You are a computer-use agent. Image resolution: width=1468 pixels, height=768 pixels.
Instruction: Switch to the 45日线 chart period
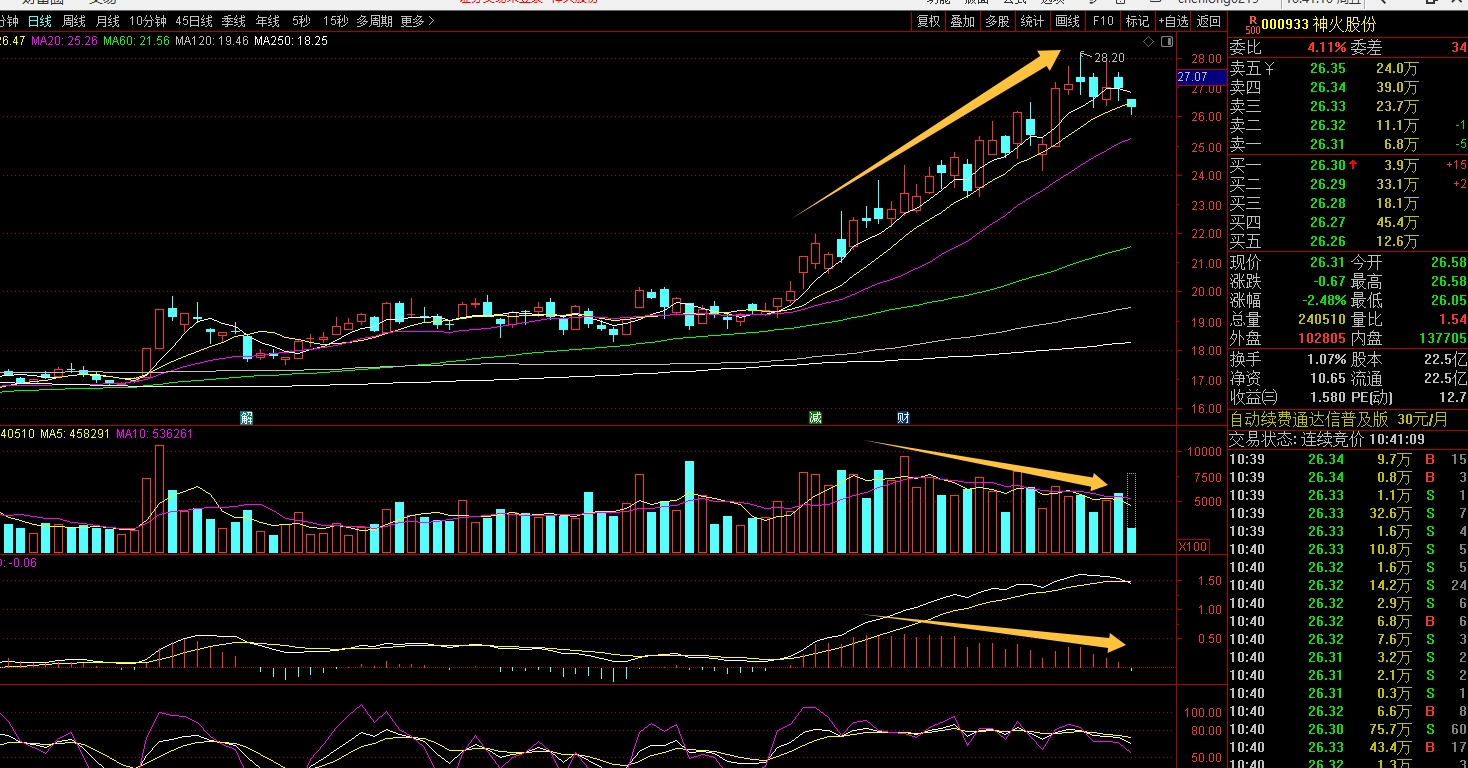point(194,21)
